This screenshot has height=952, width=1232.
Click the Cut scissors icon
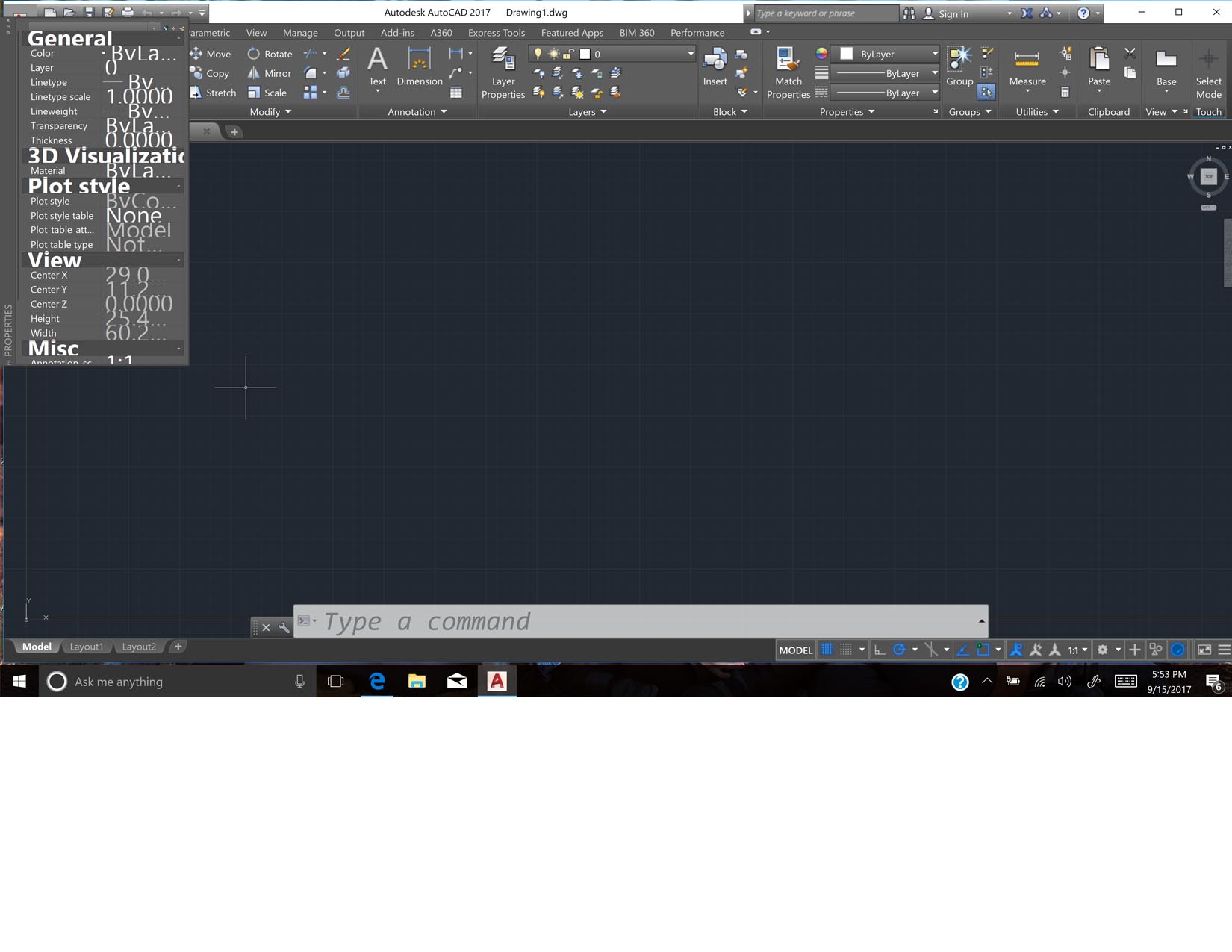pos(1130,54)
